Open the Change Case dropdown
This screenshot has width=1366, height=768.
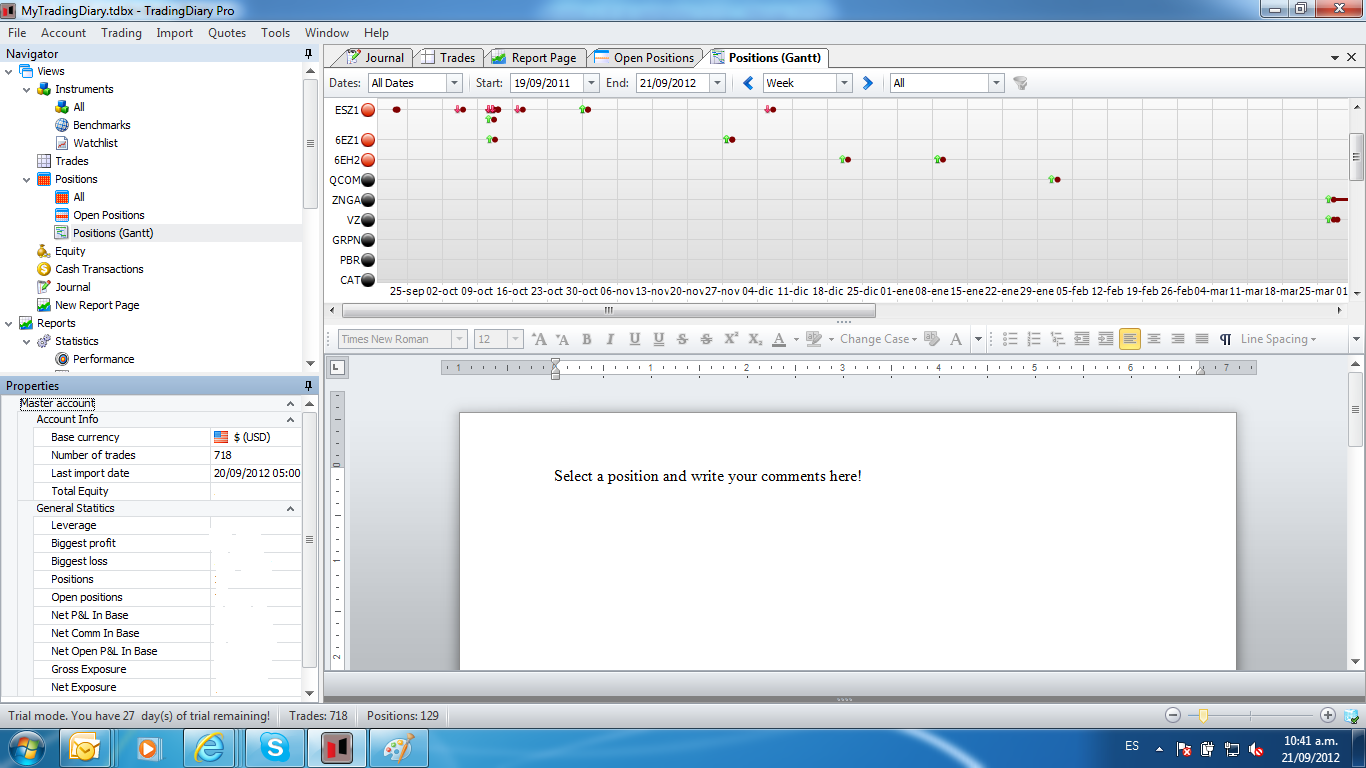point(879,339)
